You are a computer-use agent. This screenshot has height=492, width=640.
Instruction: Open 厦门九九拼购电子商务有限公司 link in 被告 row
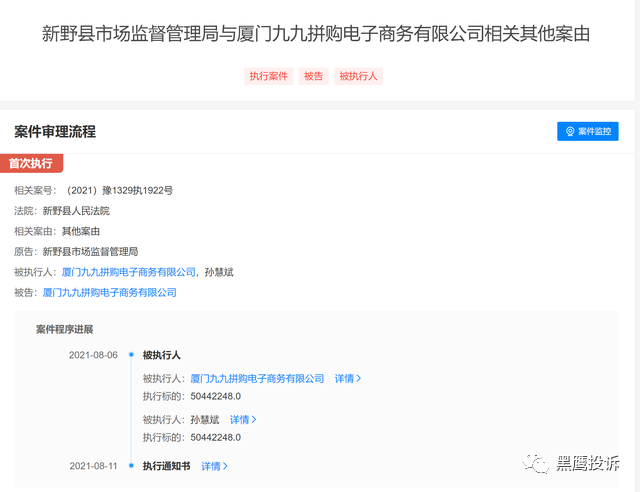coord(109,293)
